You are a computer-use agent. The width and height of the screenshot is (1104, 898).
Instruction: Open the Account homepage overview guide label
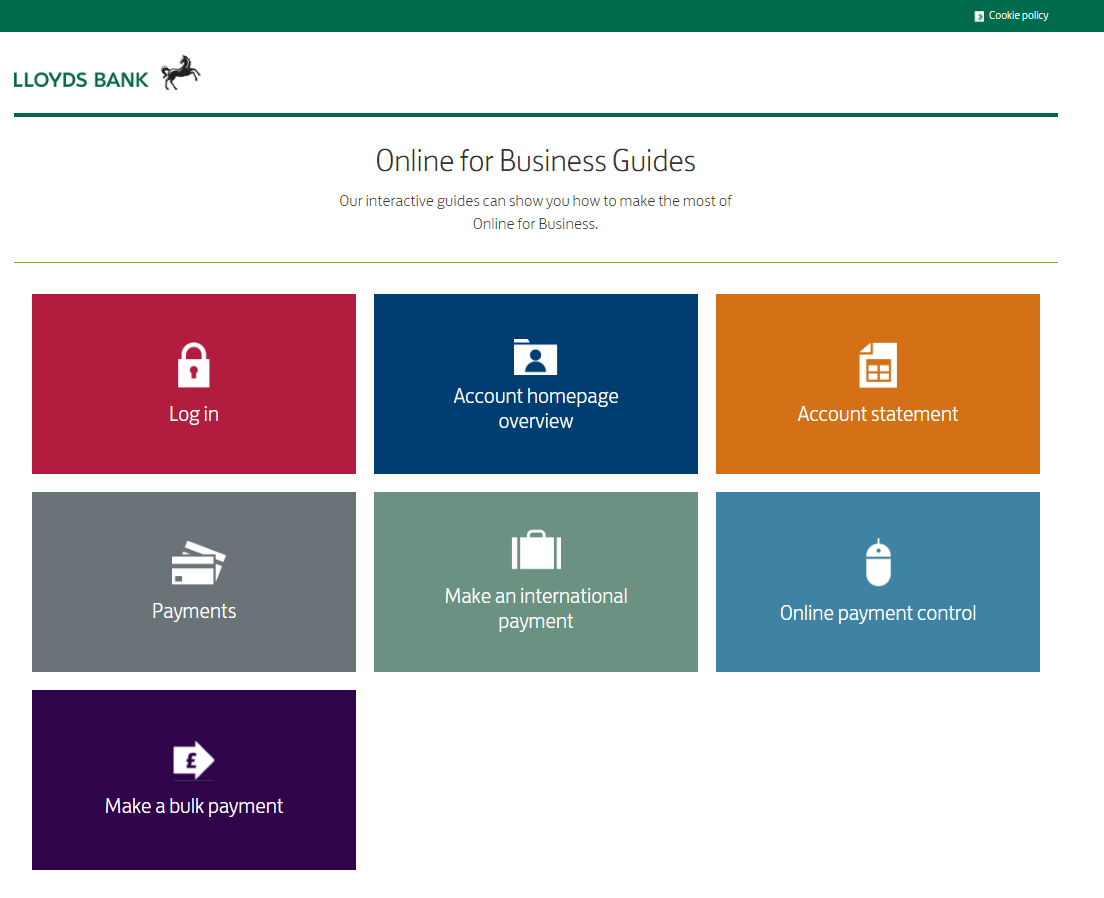[x=536, y=409]
